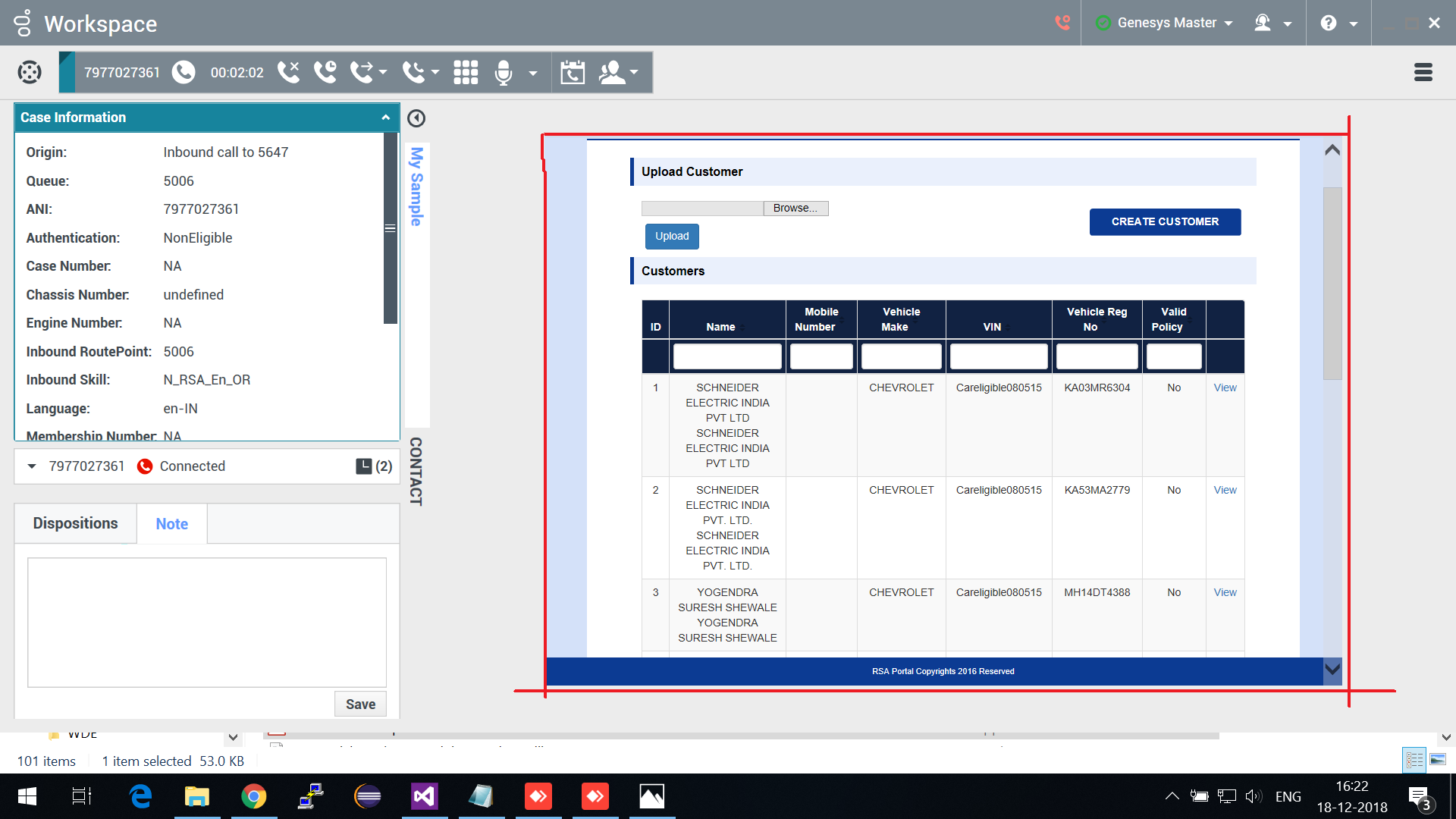Switch to the Note tab
The height and width of the screenshot is (819, 1456).
click(171, 523)
